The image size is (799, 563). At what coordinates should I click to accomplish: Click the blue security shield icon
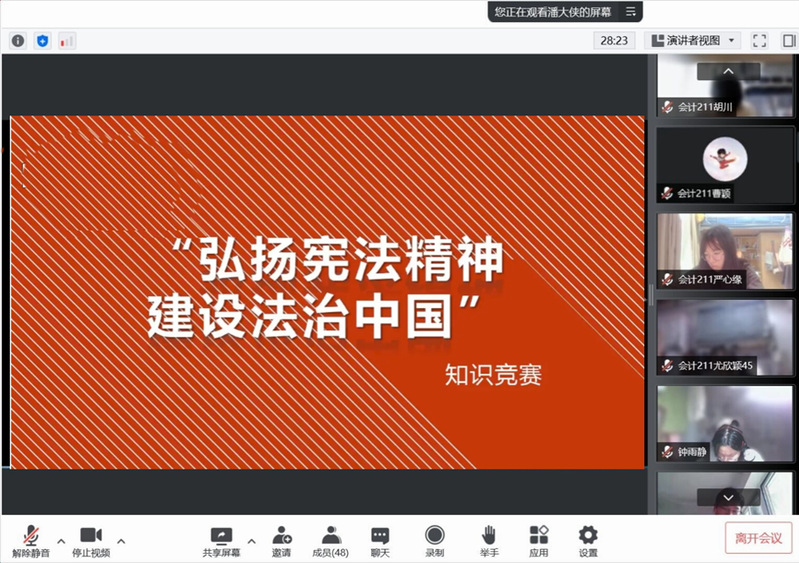tap(42, 41)
